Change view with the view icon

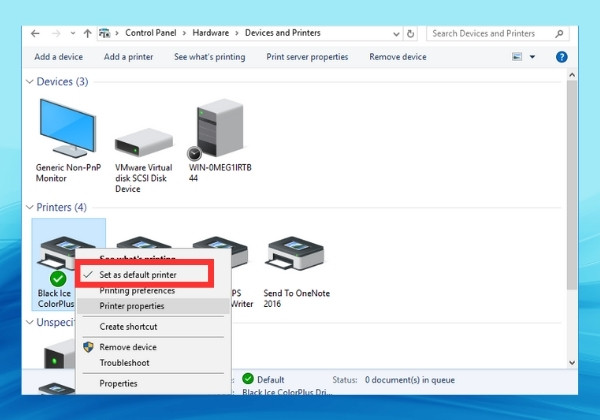point(517,57)
